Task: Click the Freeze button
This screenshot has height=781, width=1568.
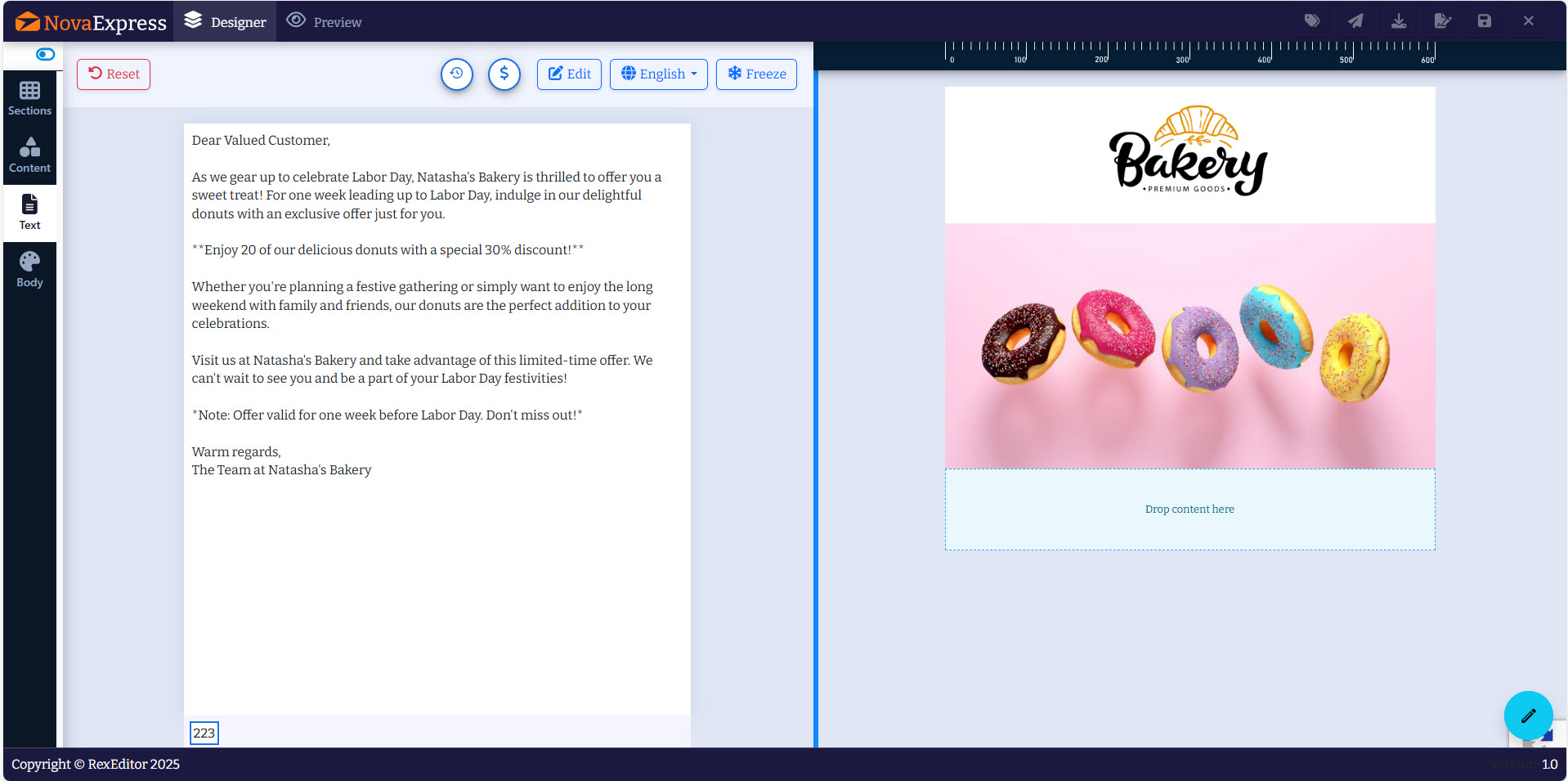Action: click(x=756, y=74)
